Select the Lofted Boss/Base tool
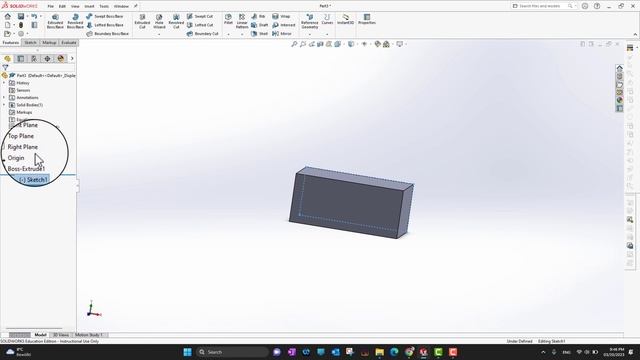 coord(105,25)
